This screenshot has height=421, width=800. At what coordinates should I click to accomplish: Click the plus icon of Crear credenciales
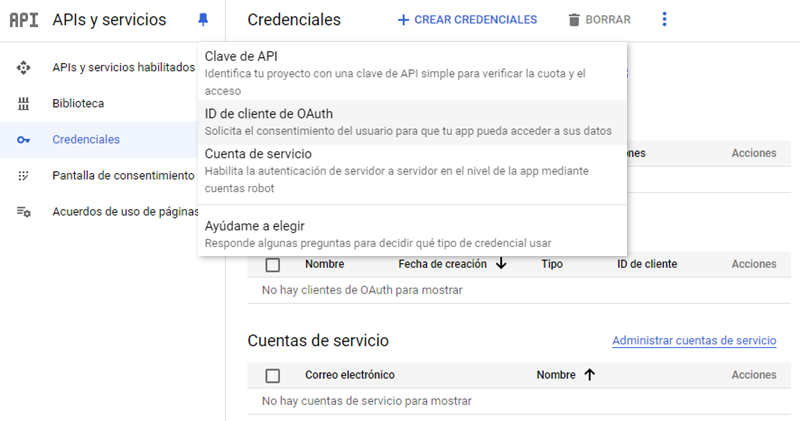click(403, 20)
